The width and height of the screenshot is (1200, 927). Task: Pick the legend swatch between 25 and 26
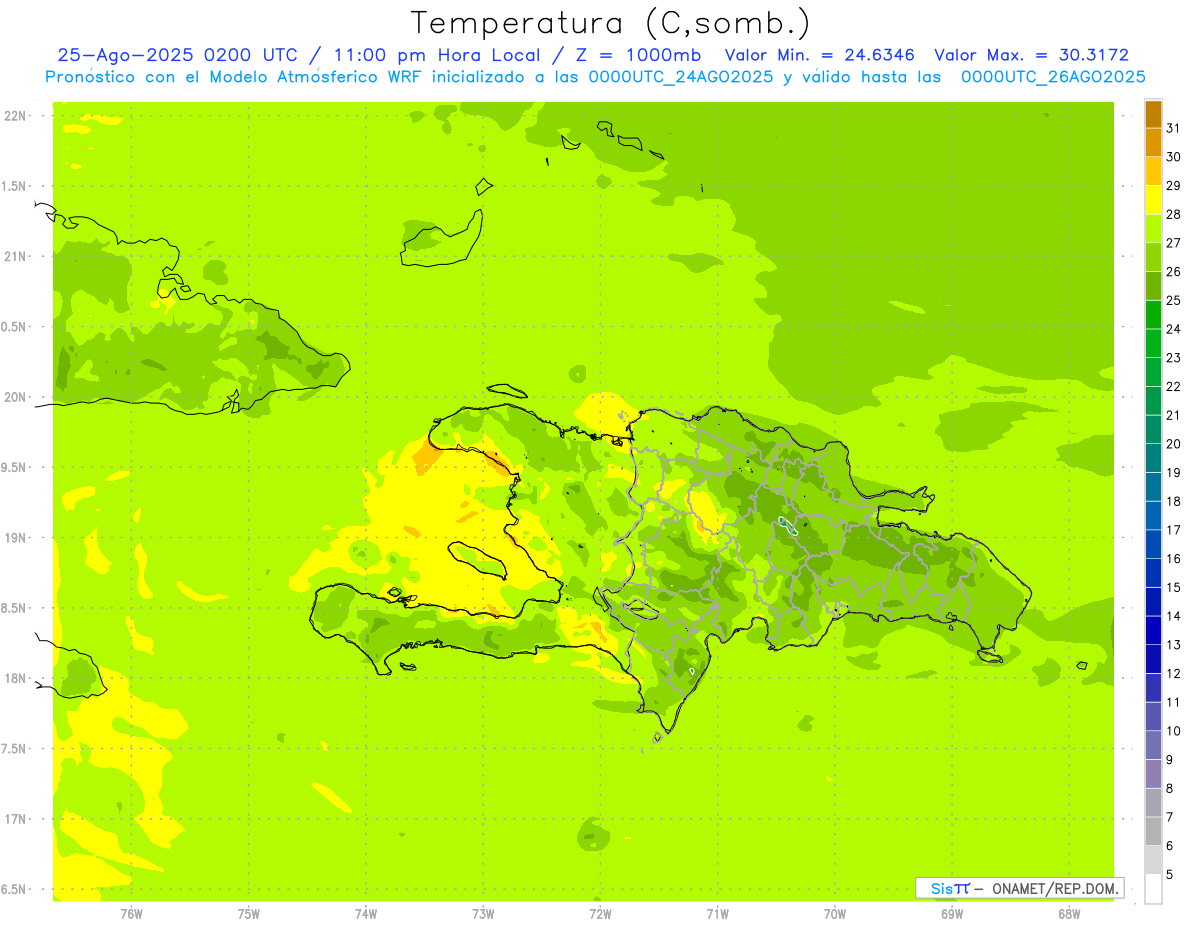coord(1153,286)
